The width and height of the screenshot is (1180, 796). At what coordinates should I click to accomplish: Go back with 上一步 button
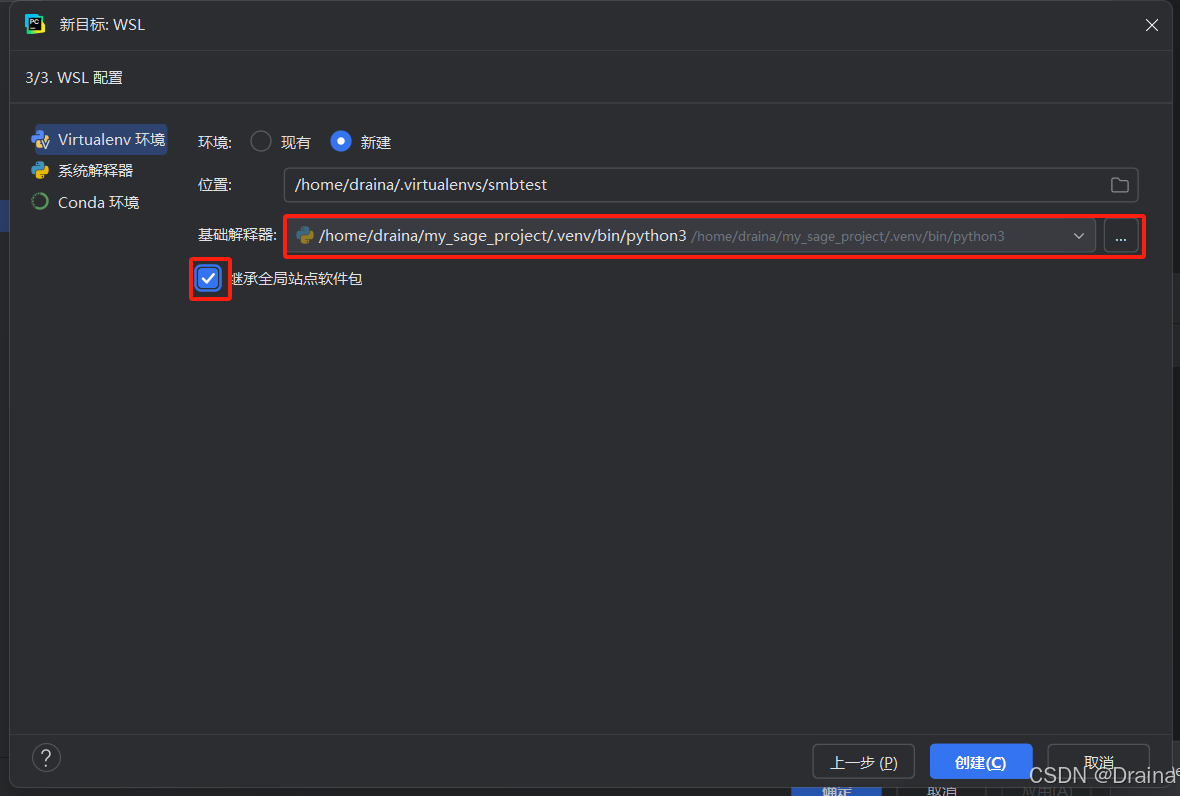click(x=864, y=762)
